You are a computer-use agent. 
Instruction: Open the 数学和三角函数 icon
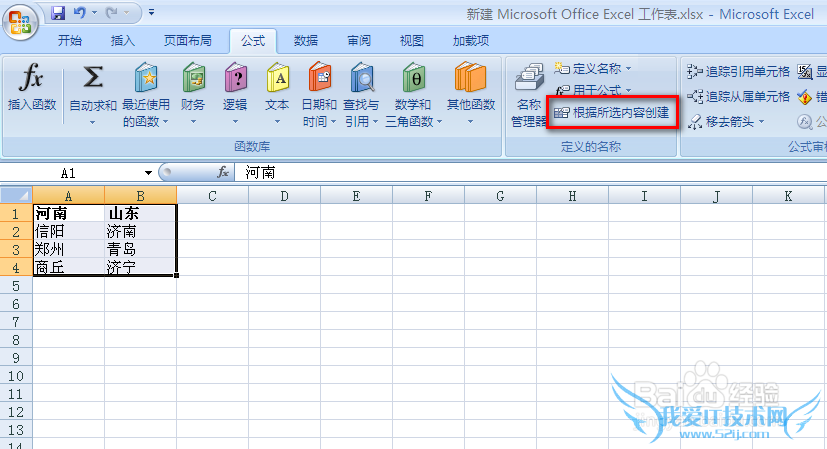point(414,78)
